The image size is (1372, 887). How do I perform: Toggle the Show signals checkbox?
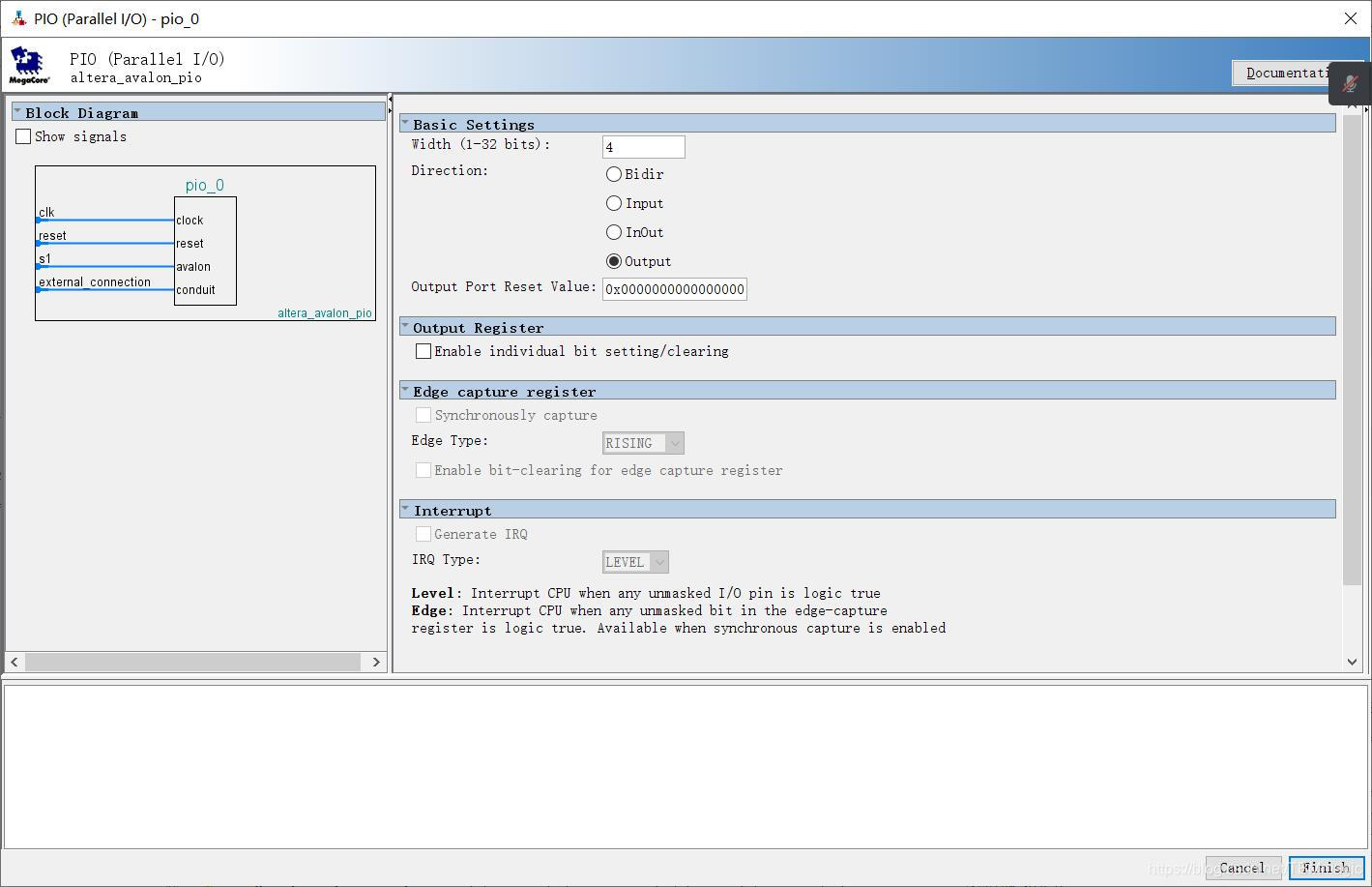click(x=23, y=136)
